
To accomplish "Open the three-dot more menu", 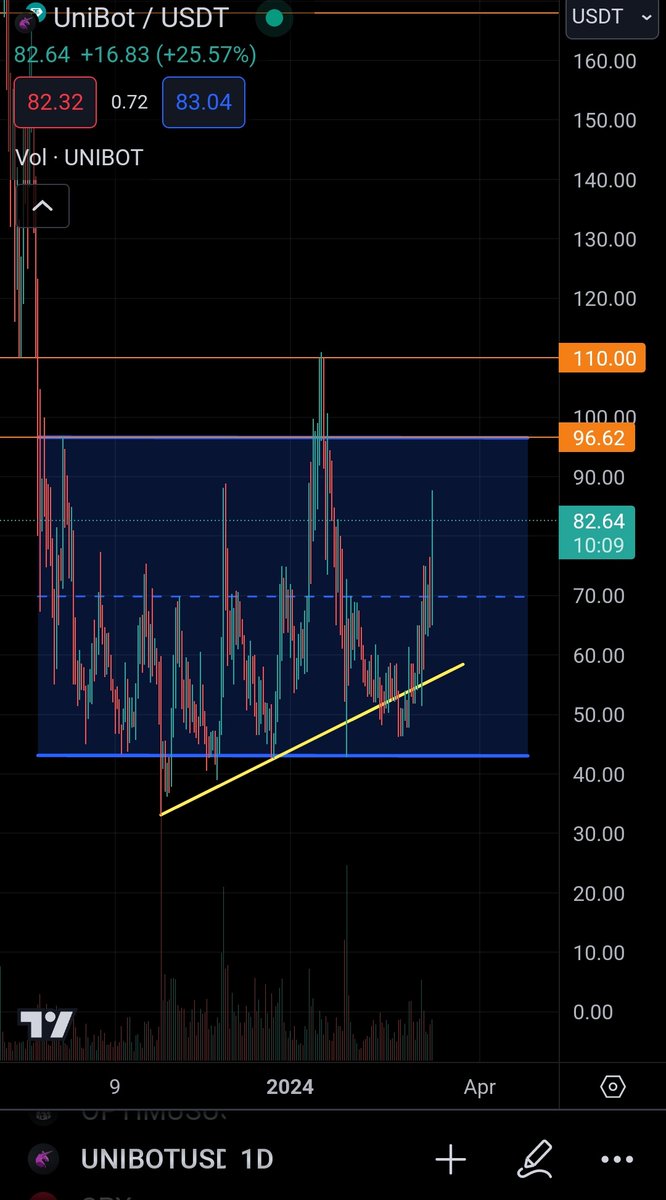I will 618,1160.
